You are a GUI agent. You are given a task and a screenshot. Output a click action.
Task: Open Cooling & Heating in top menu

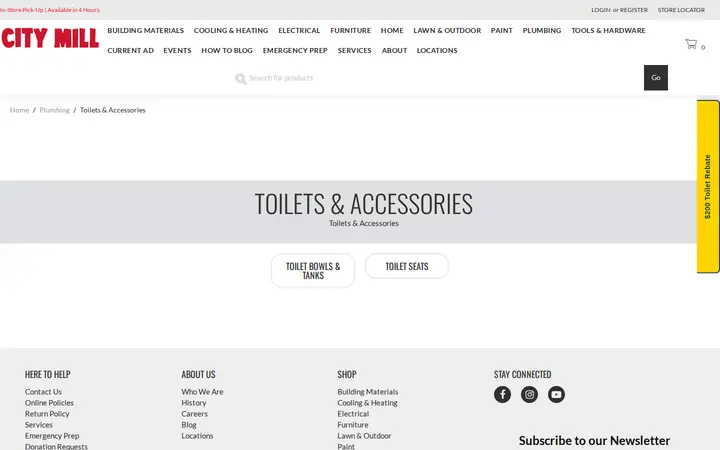coord(231,30)
